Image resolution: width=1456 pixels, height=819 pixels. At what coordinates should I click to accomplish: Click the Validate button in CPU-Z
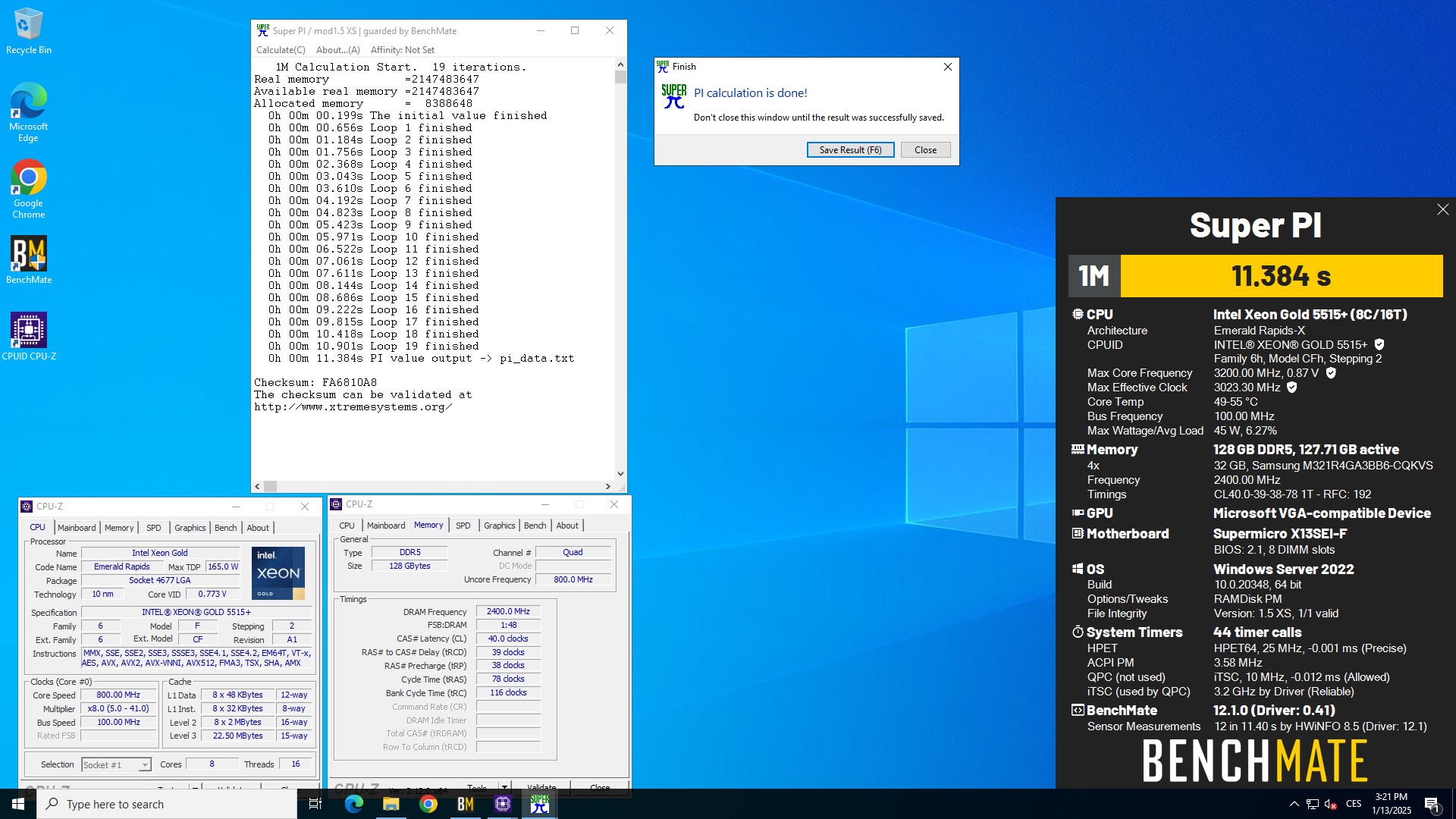click(541, 788)
